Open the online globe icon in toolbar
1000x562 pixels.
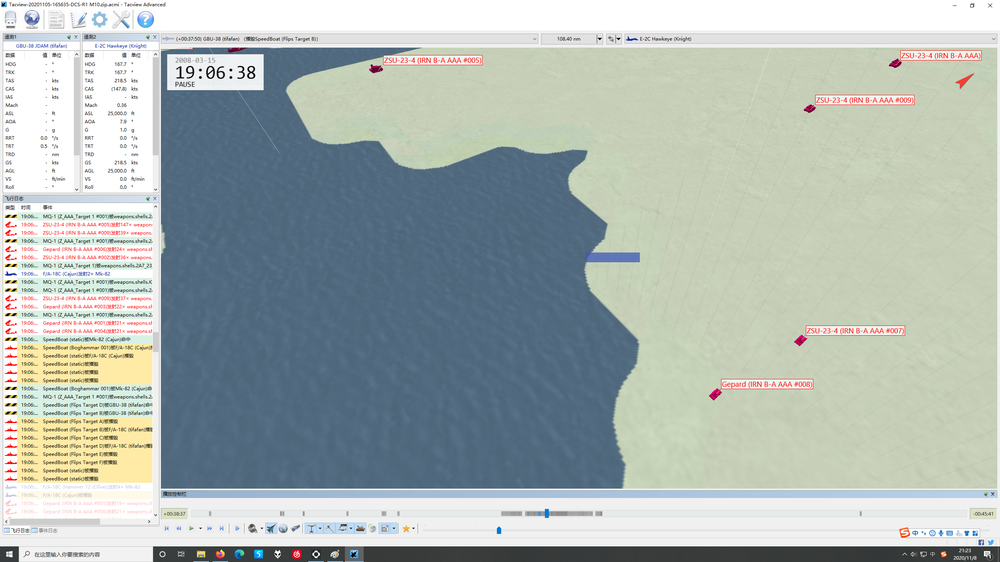click(x=32, y=20)
